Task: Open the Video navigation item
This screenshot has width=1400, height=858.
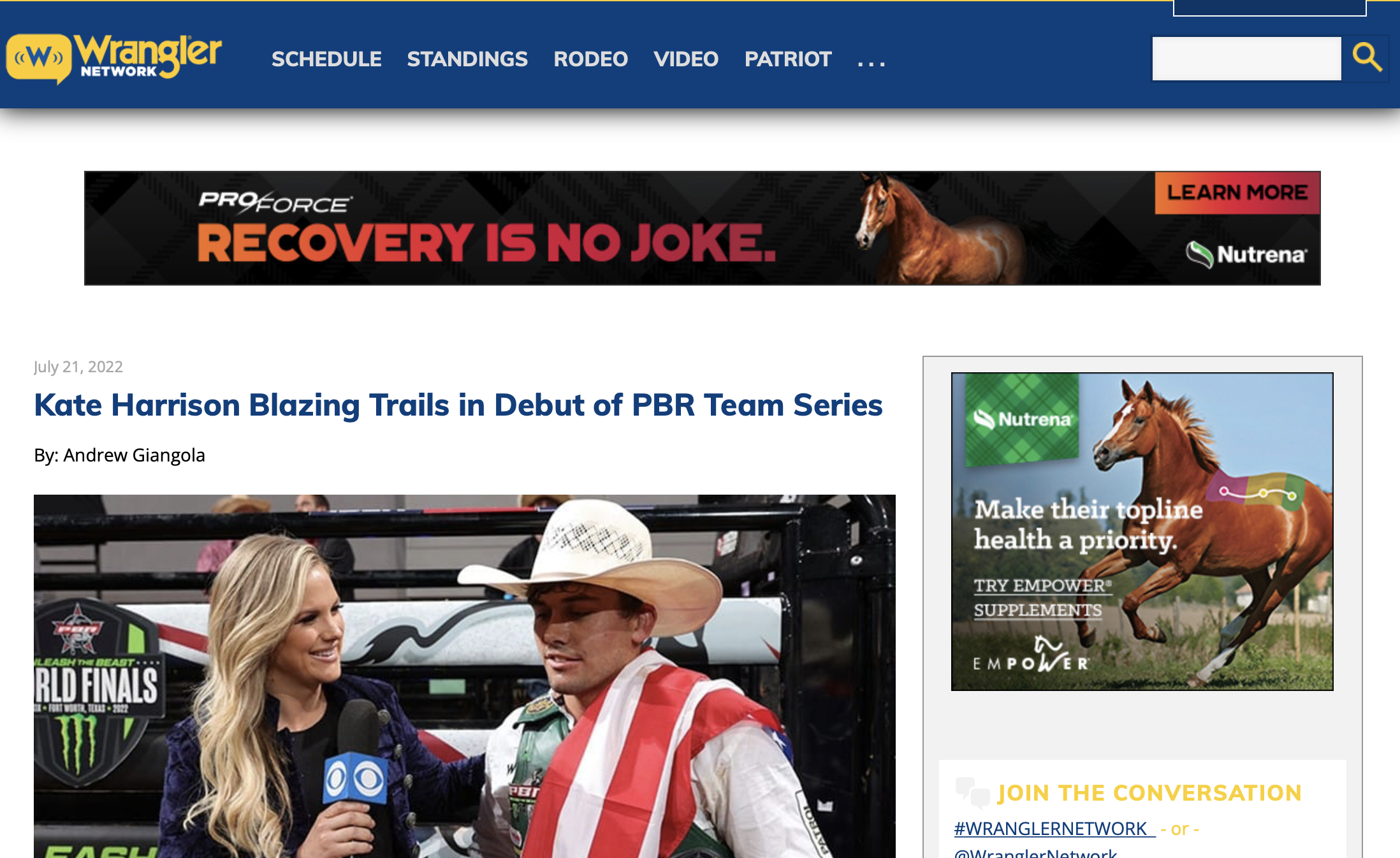Action: pyautogui.click(x=686, y=59)
